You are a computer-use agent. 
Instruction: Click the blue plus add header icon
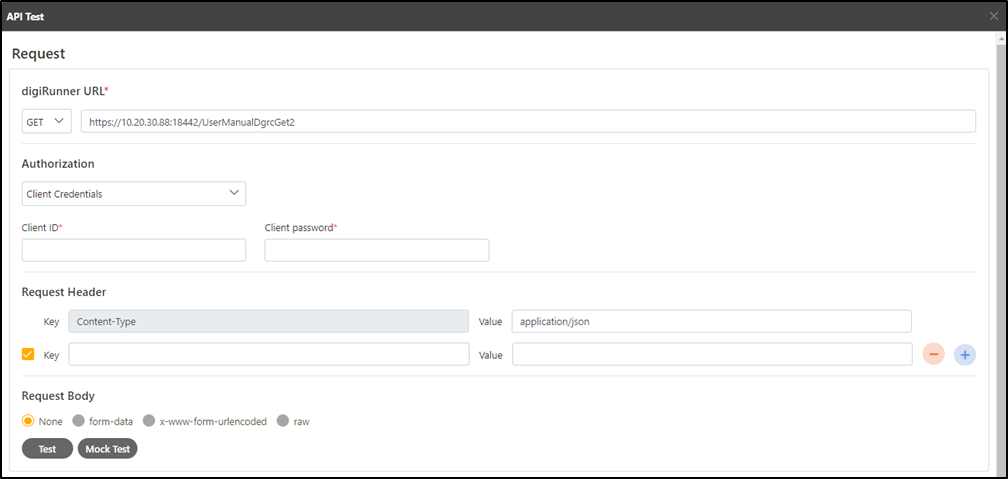964,354
